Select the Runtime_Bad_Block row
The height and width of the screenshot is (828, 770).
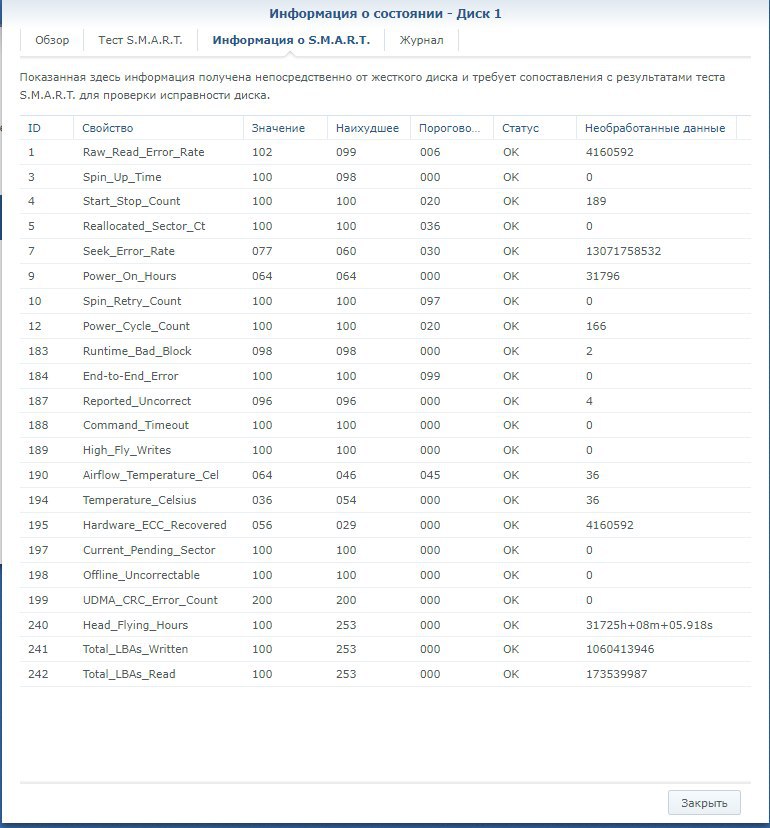click(385, 351)
